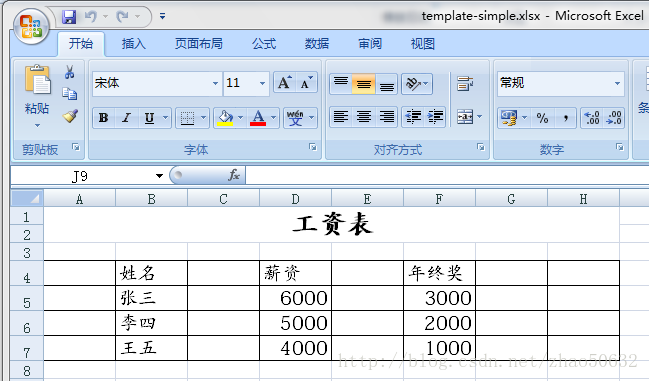This screenshot has height=381, width=649.
Task: Decrease font size with small A
Action: (307, 83)
